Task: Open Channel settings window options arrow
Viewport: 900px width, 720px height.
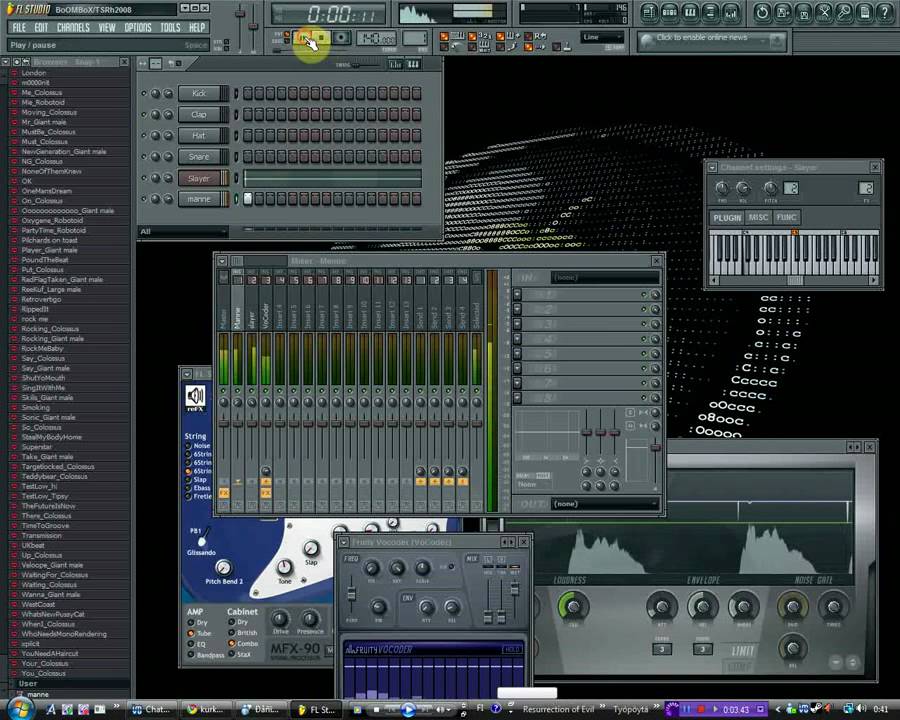Action: (x=712, y=167)
